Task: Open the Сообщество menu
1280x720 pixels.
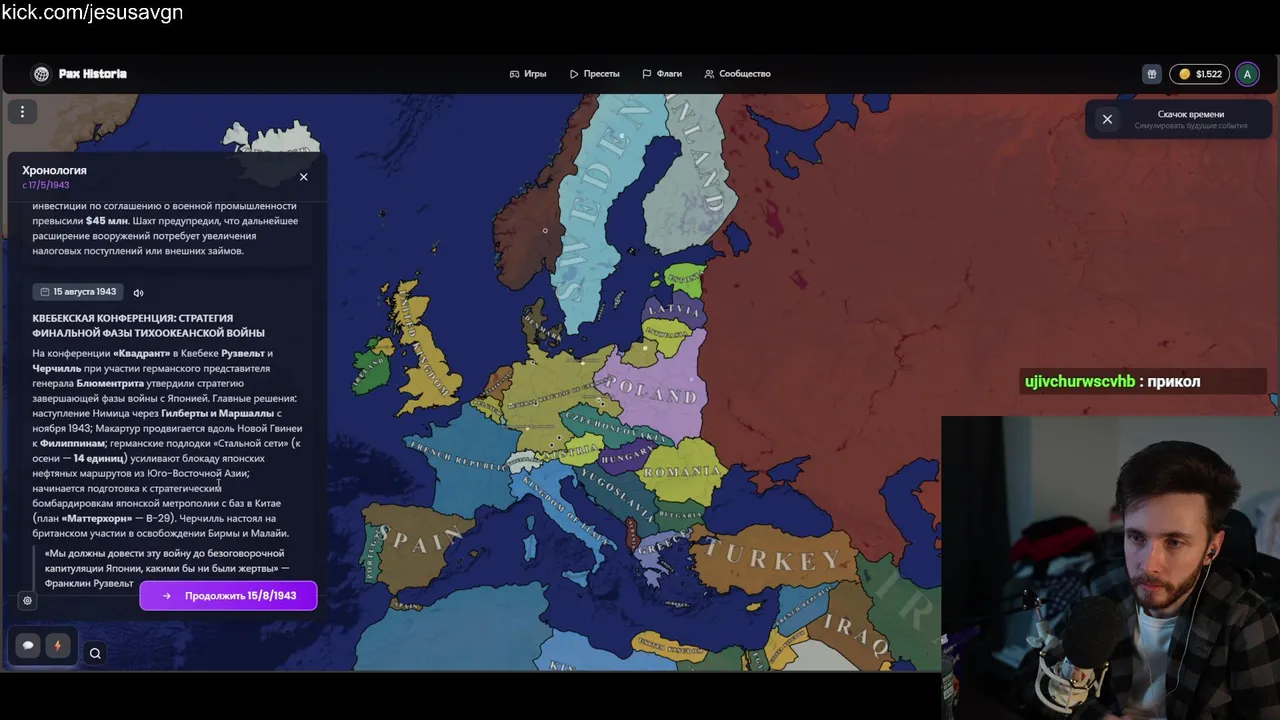Action: [737, 74]
